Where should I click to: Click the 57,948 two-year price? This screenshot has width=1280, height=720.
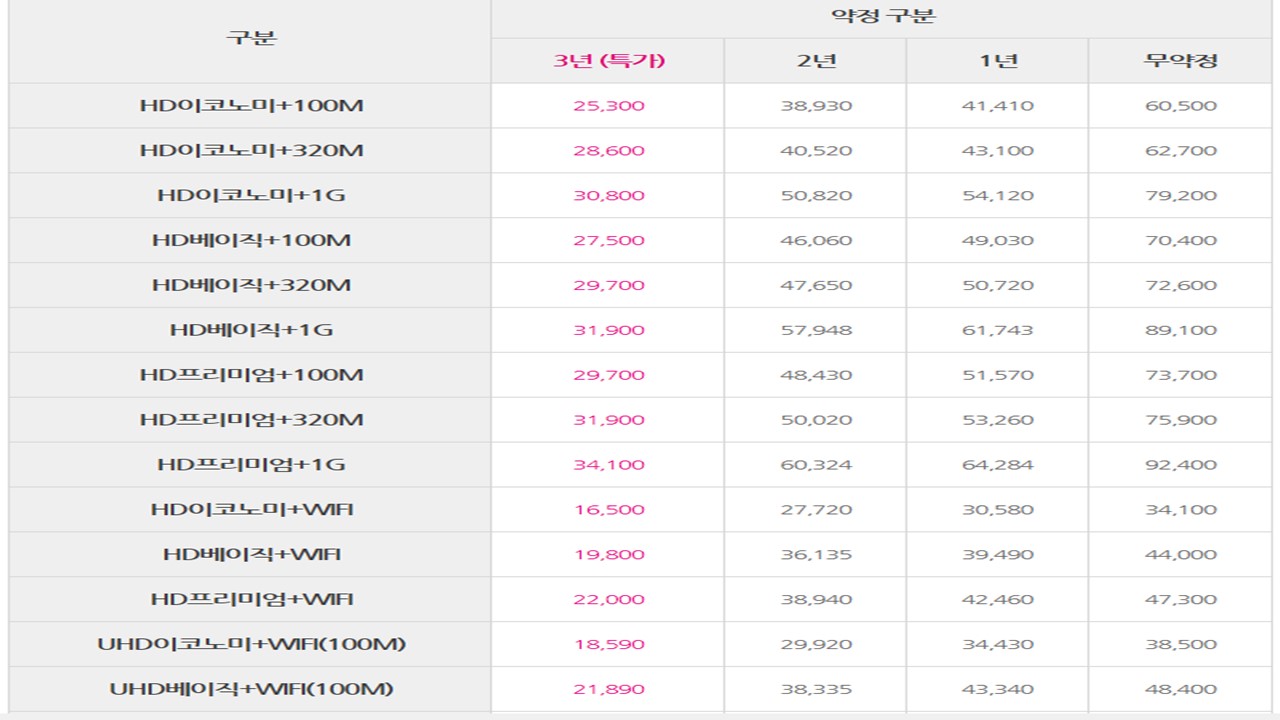[816, 330]
